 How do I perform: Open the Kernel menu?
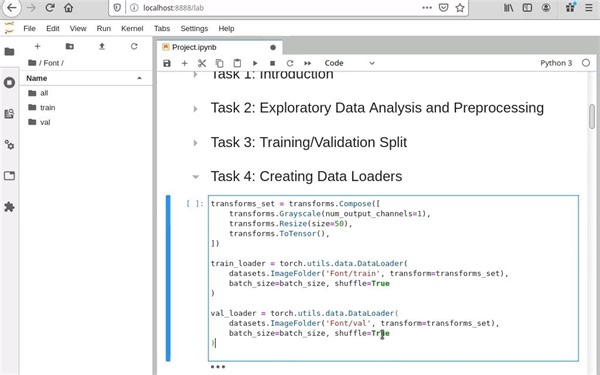(x=132, y=28)
